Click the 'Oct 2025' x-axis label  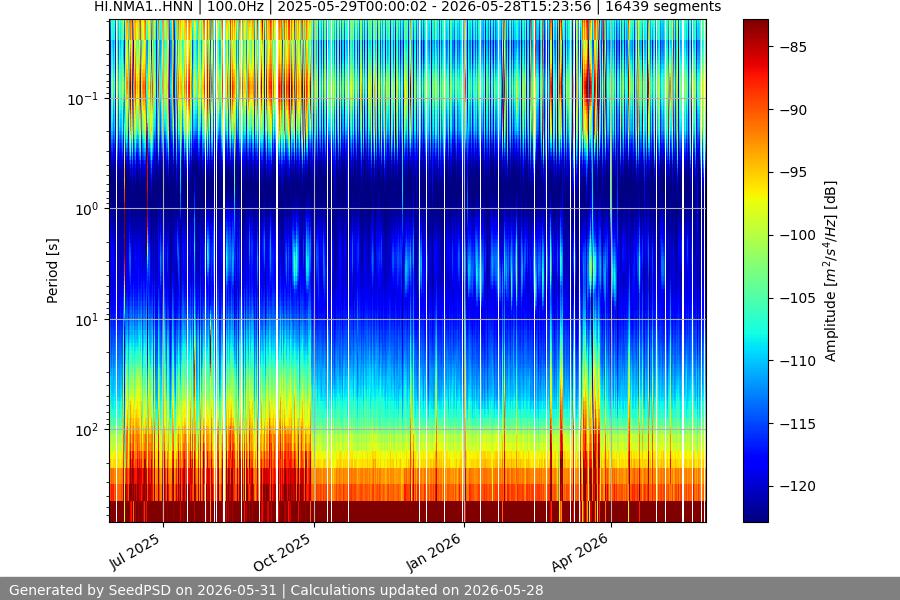(x=282, y=552)
